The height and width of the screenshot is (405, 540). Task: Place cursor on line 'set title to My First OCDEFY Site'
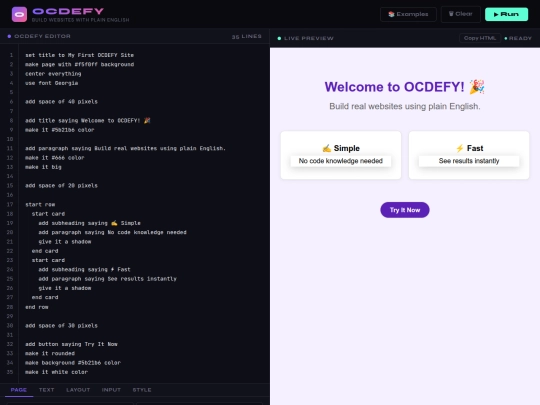pos(79,55)
